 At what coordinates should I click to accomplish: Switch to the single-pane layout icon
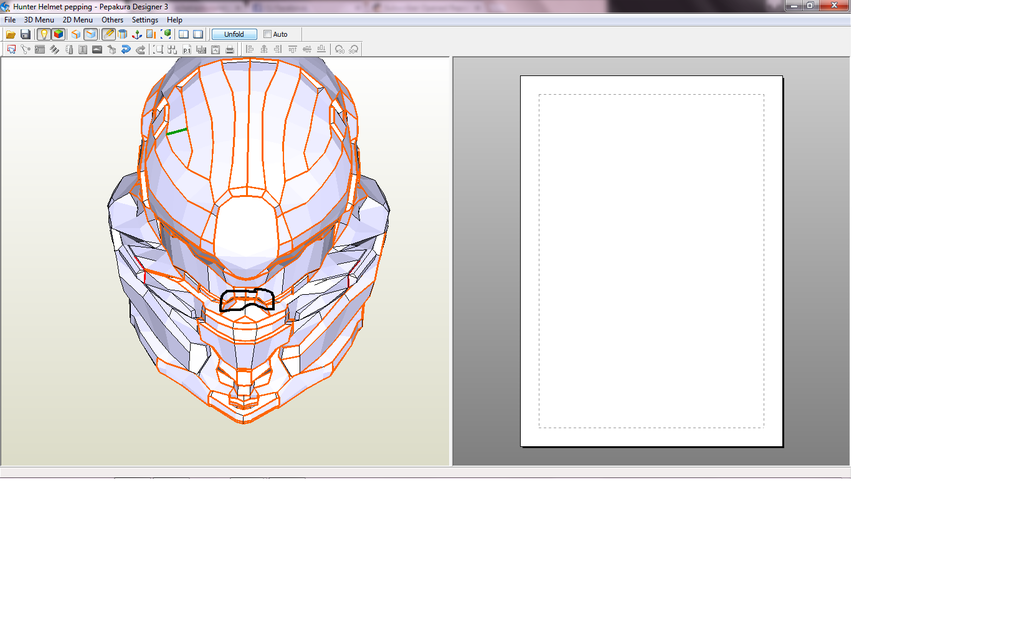click(x=198, y=34)
